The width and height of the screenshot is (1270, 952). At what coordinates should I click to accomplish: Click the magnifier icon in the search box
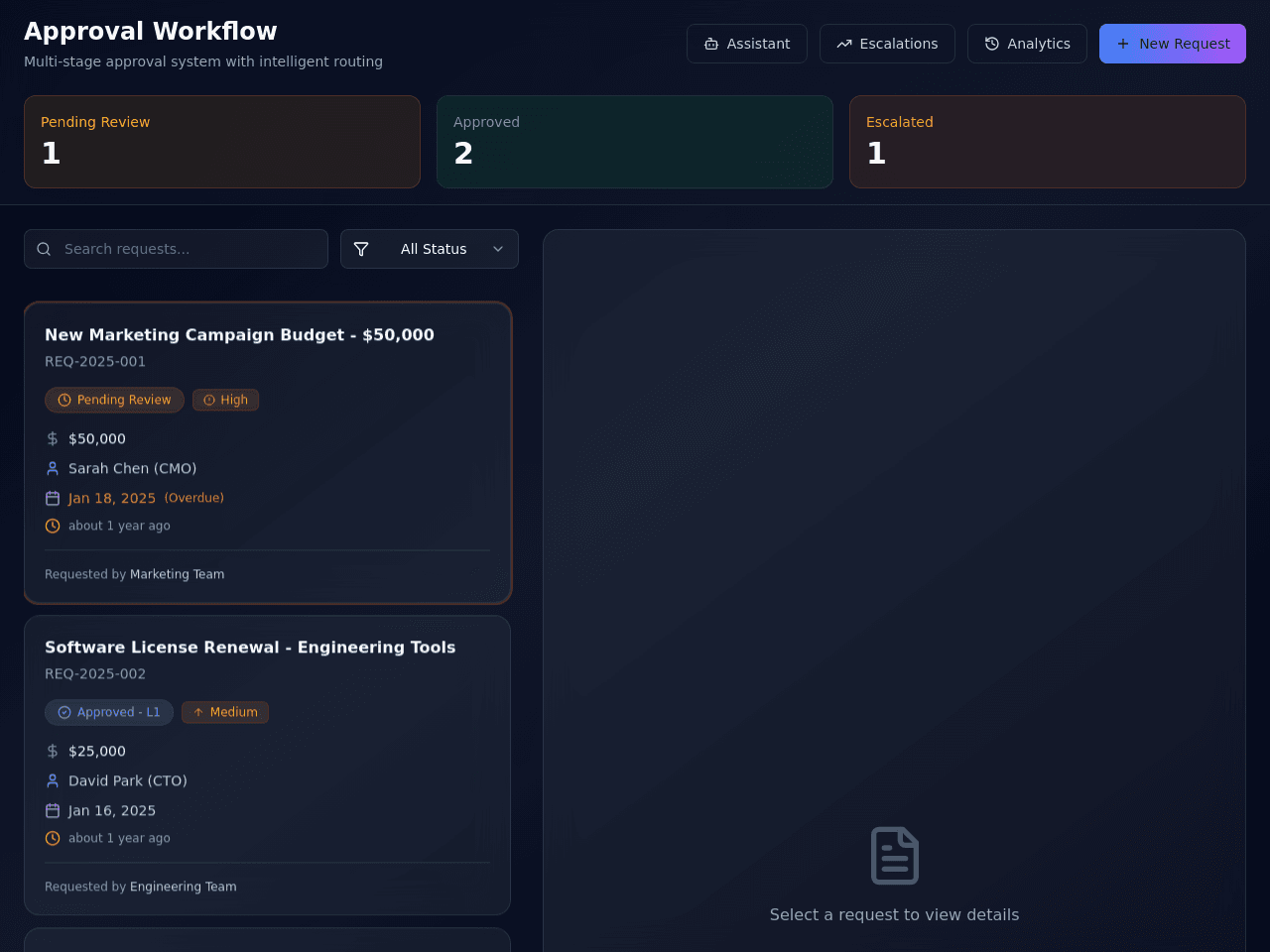point(44,249)
